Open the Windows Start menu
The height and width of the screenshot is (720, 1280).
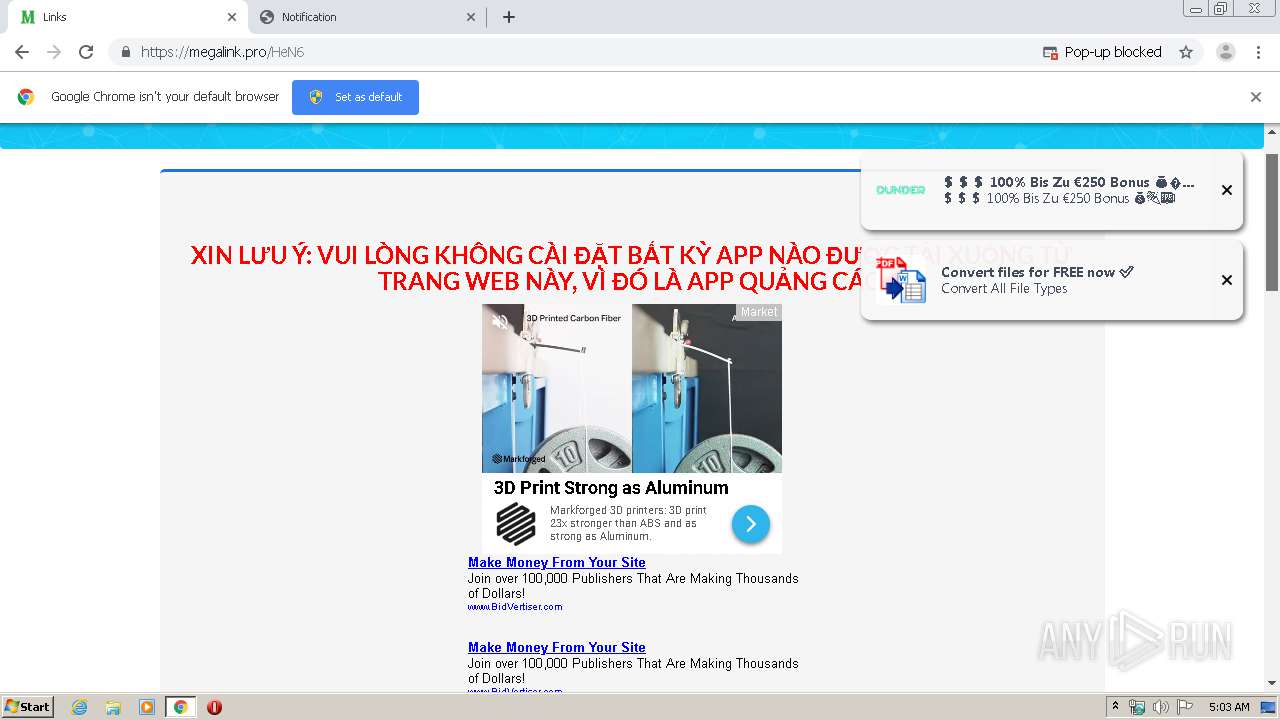pos(27,707)
